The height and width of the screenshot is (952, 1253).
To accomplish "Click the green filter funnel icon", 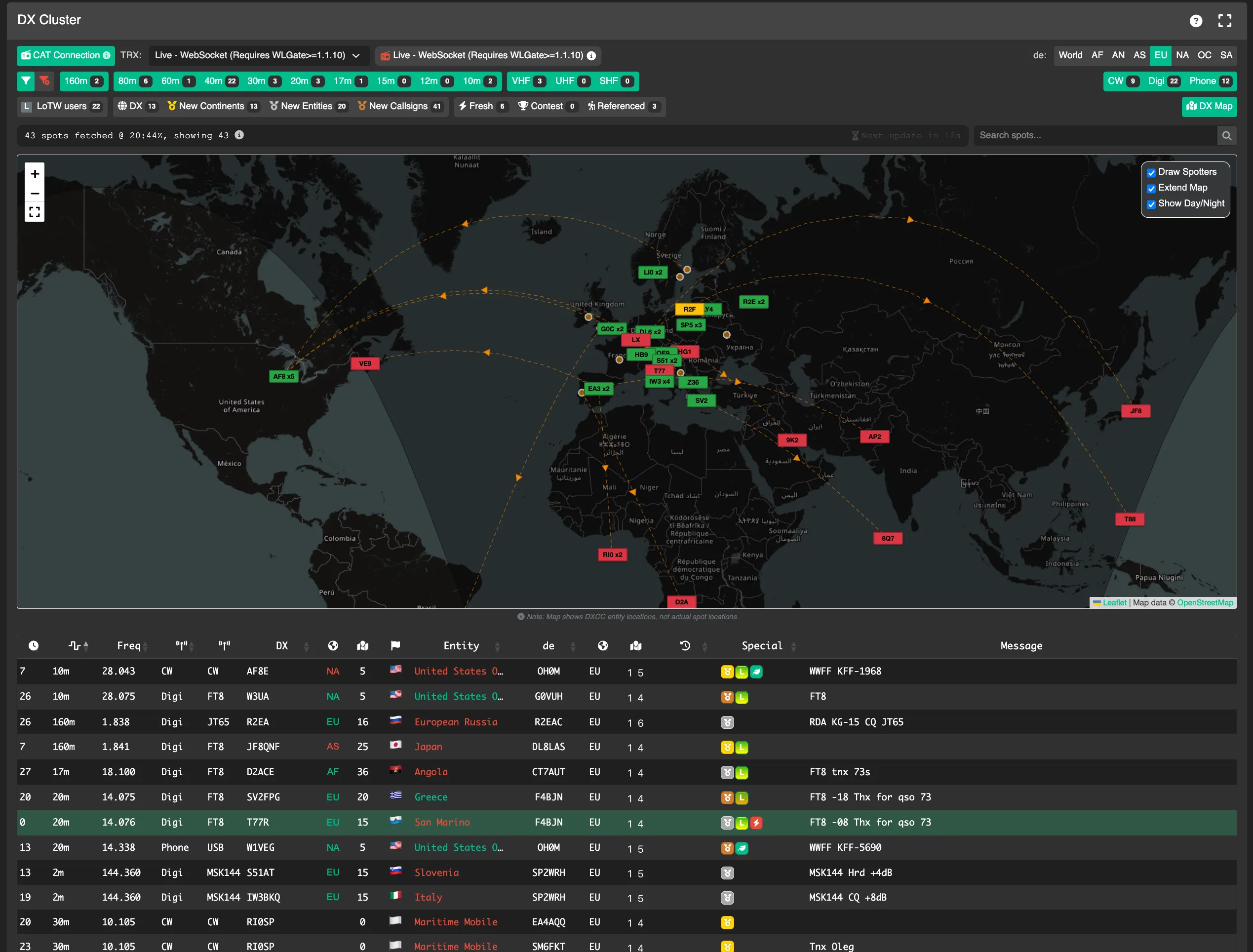I will coord(26,81).
